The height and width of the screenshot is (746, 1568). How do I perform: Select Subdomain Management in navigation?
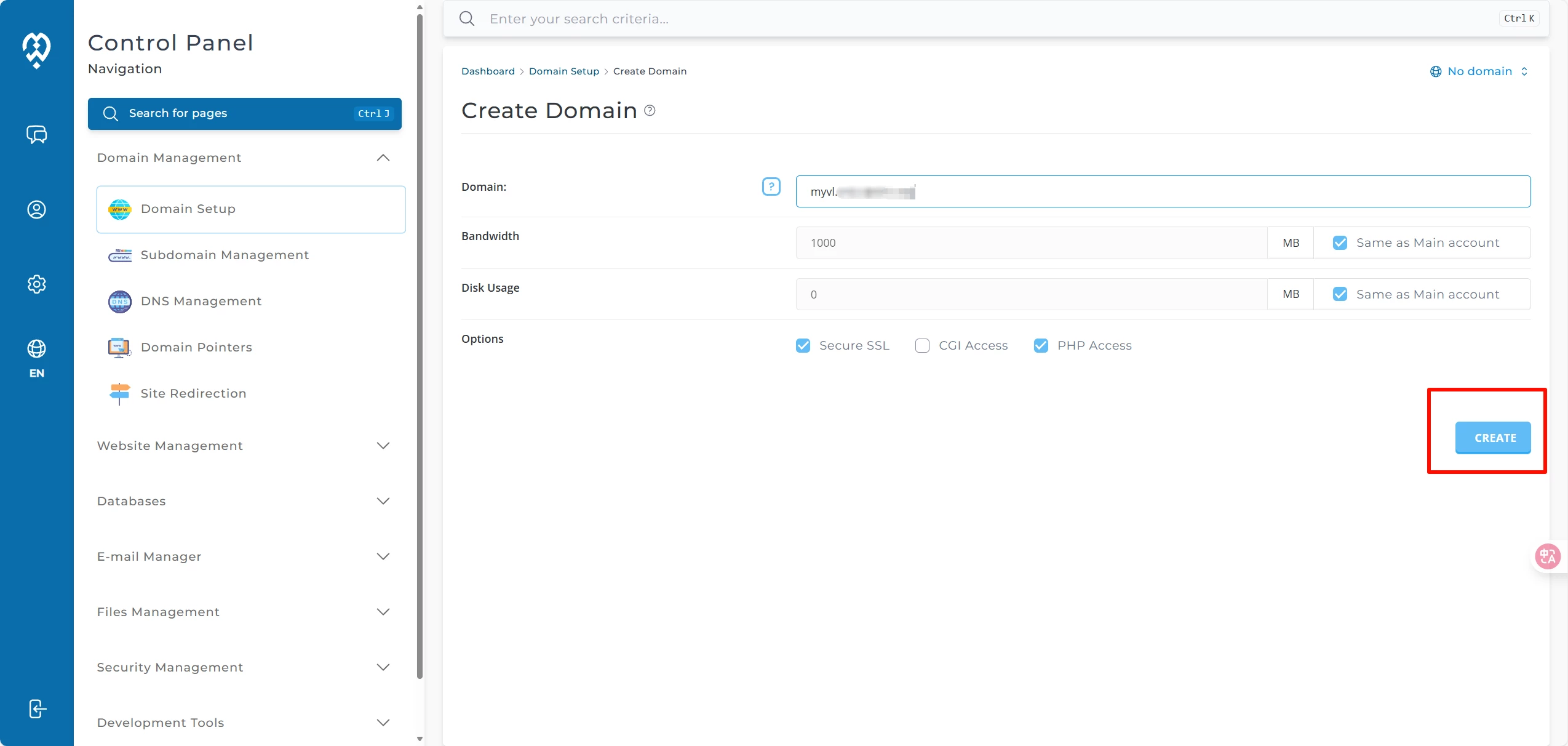click(224, 255)
